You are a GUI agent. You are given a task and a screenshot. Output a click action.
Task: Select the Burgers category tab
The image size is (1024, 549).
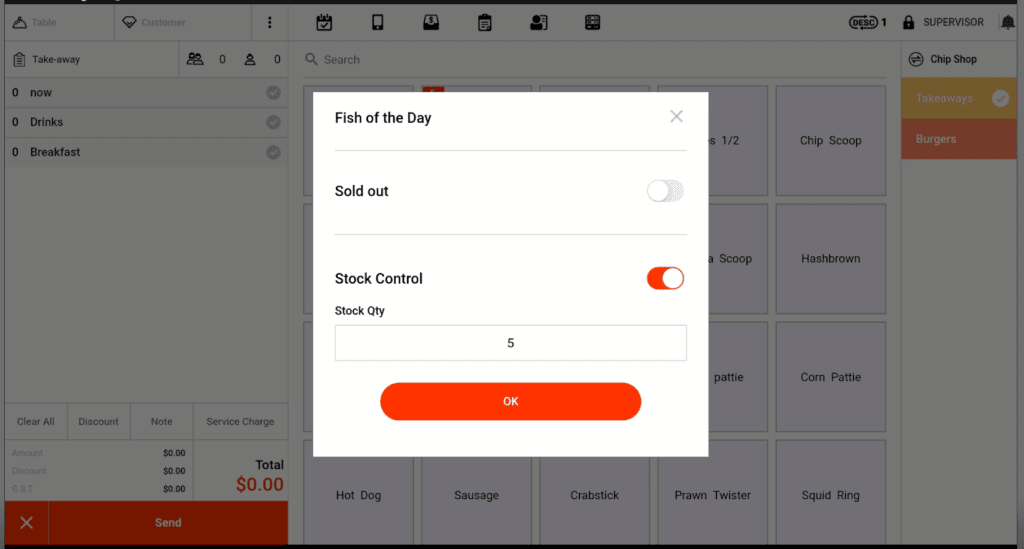point(958,139)
